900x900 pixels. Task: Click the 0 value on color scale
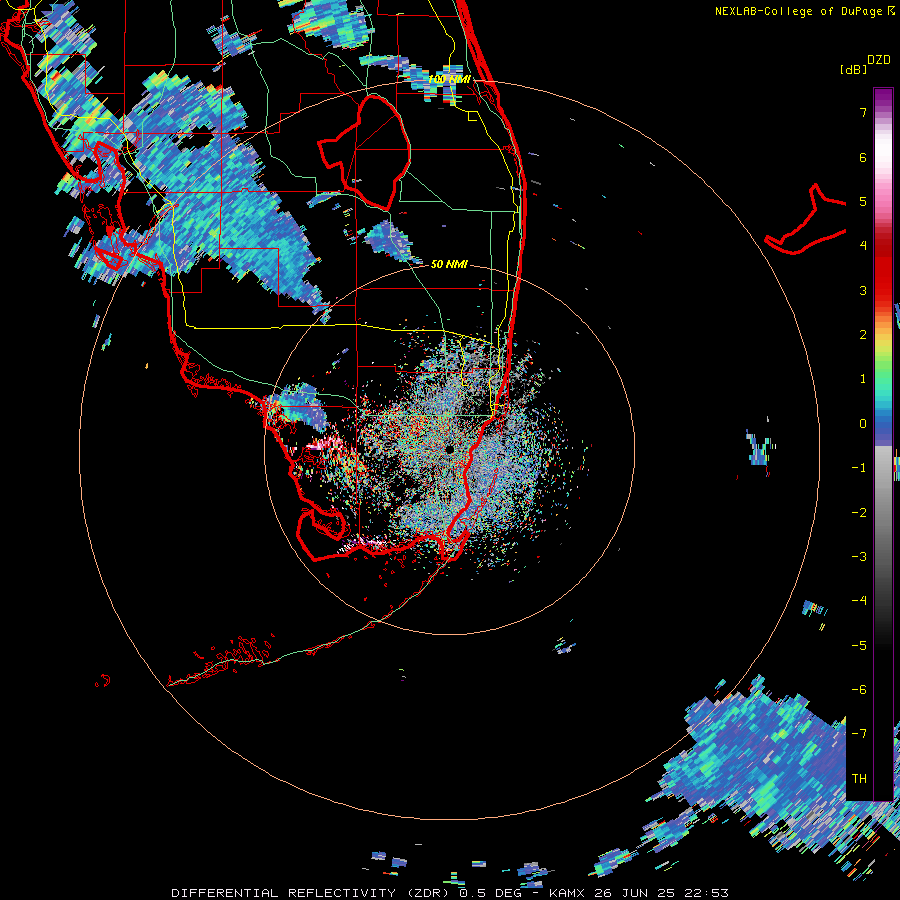[863, 424]
